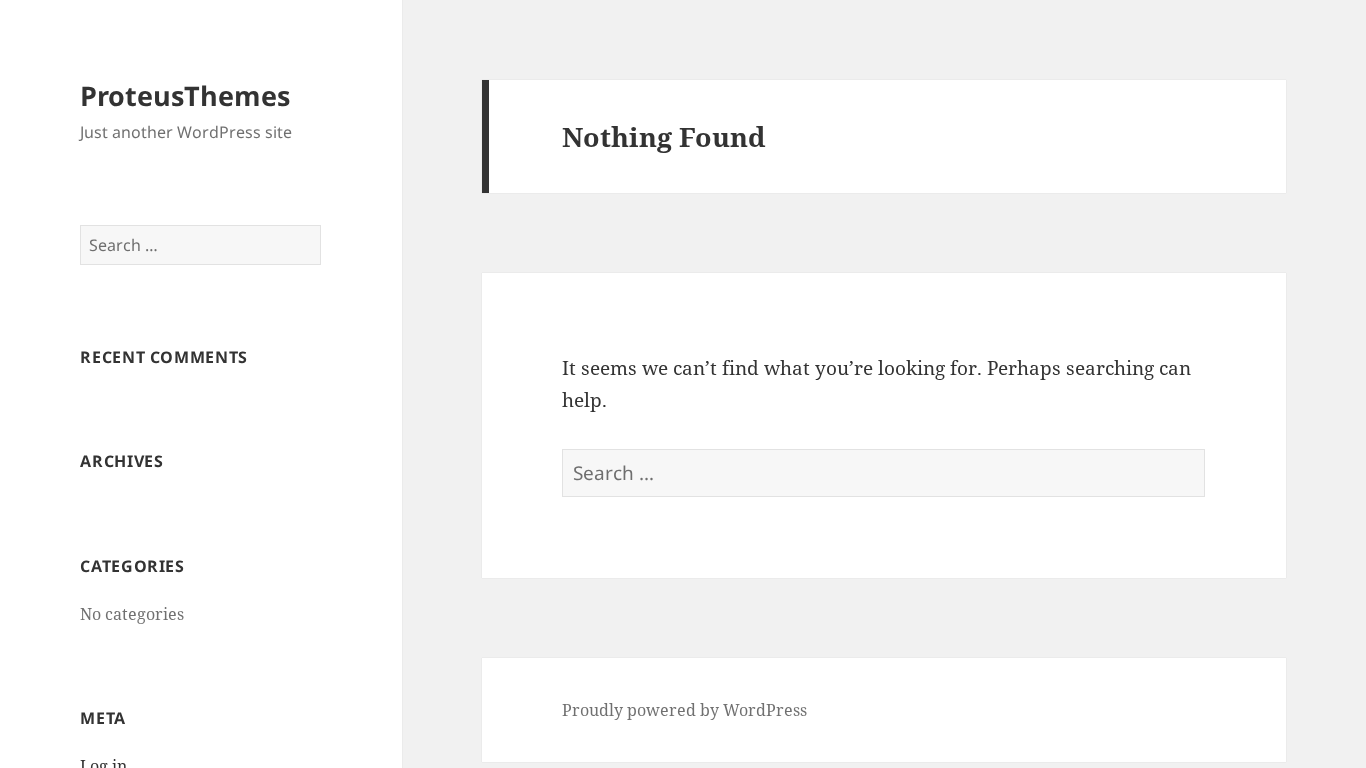
Task: Click the word Proudly in the footer
Action: pos(591,710)
